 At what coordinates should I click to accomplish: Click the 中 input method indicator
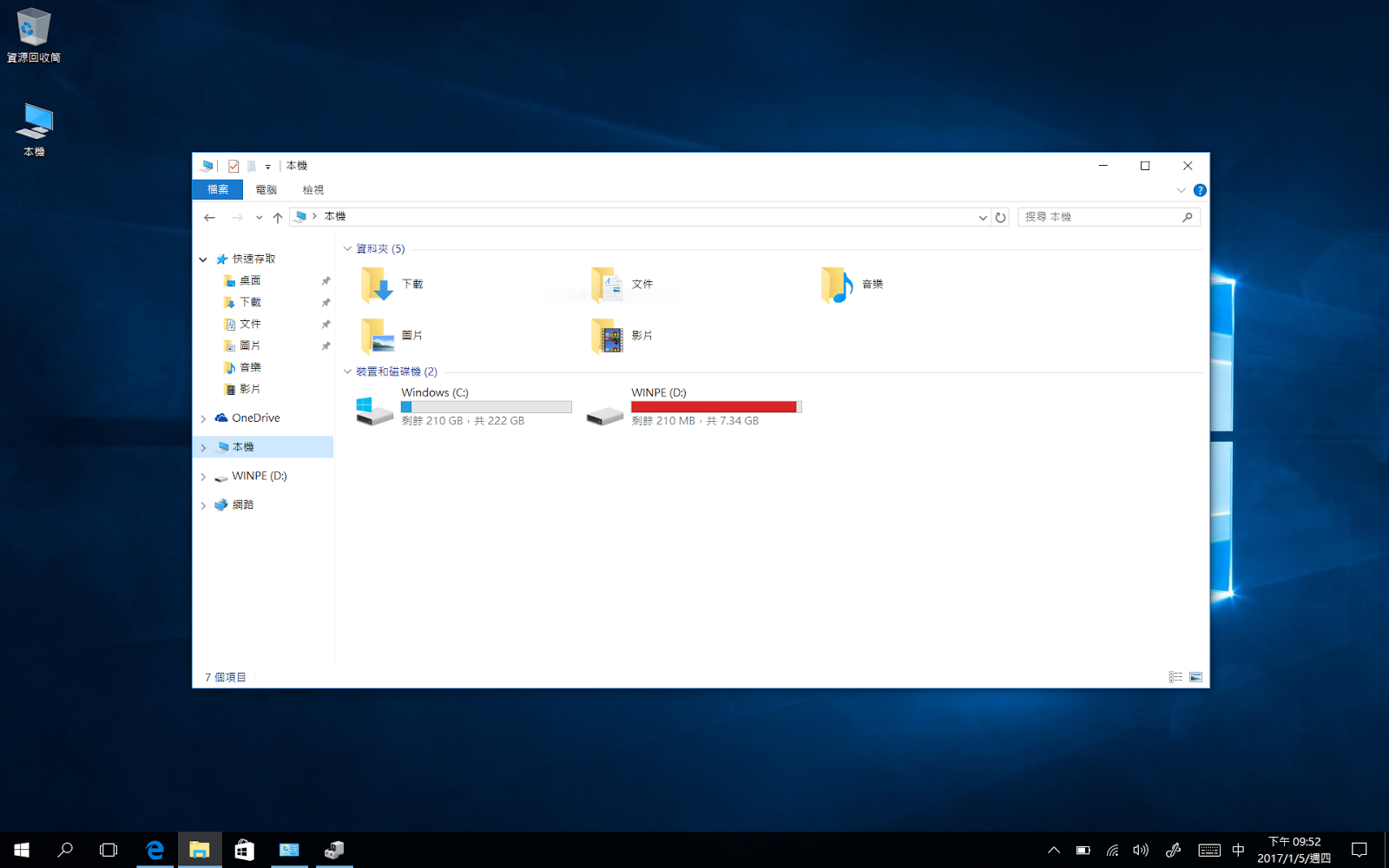1239,851
